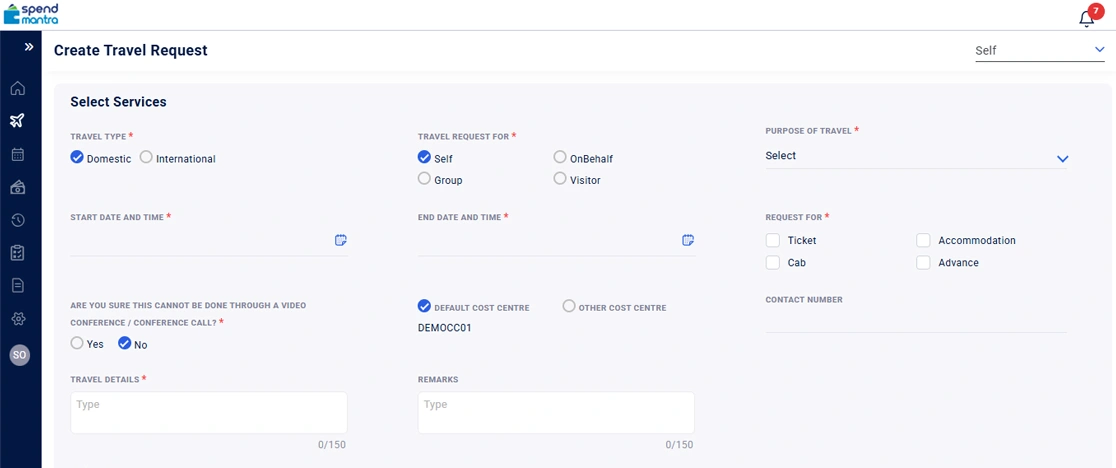The image size is (1116, 468).
Task: Choose Self for travel request
Action: click(424, 158)
